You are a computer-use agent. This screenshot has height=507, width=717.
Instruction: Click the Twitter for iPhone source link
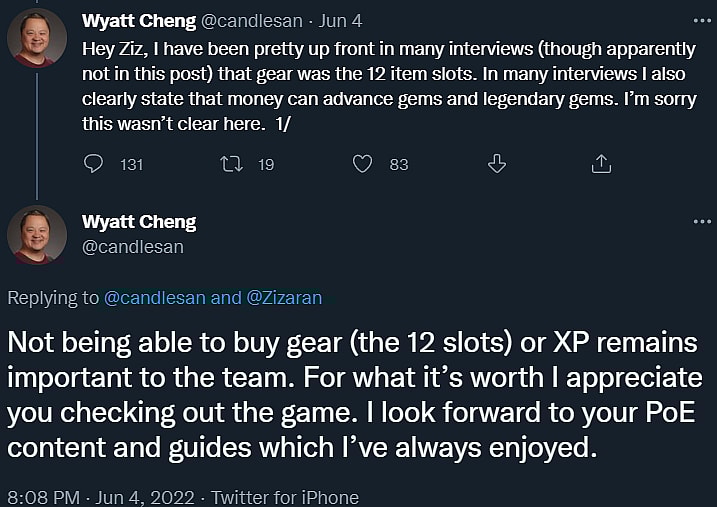(x=285, y=496)
